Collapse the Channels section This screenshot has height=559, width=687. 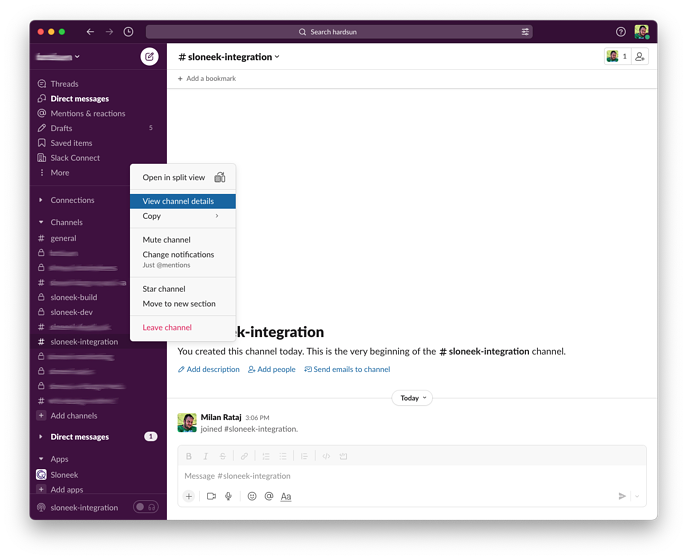coord(41,223)
